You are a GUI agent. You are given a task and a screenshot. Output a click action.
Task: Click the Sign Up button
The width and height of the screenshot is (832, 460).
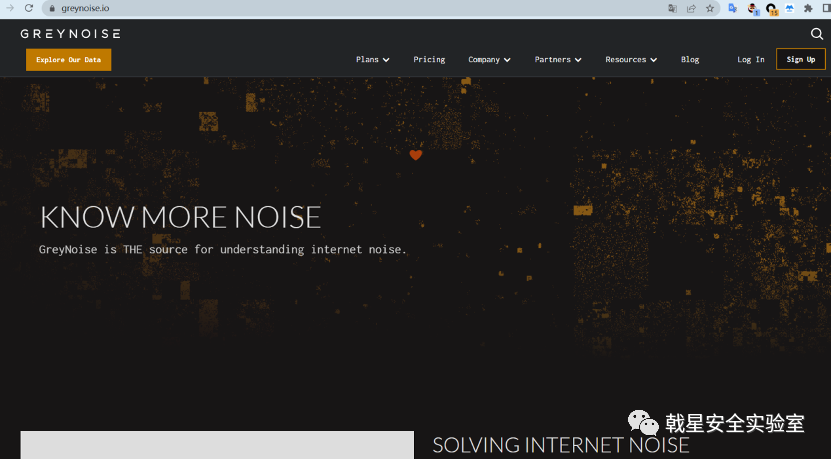coord(801,59)
